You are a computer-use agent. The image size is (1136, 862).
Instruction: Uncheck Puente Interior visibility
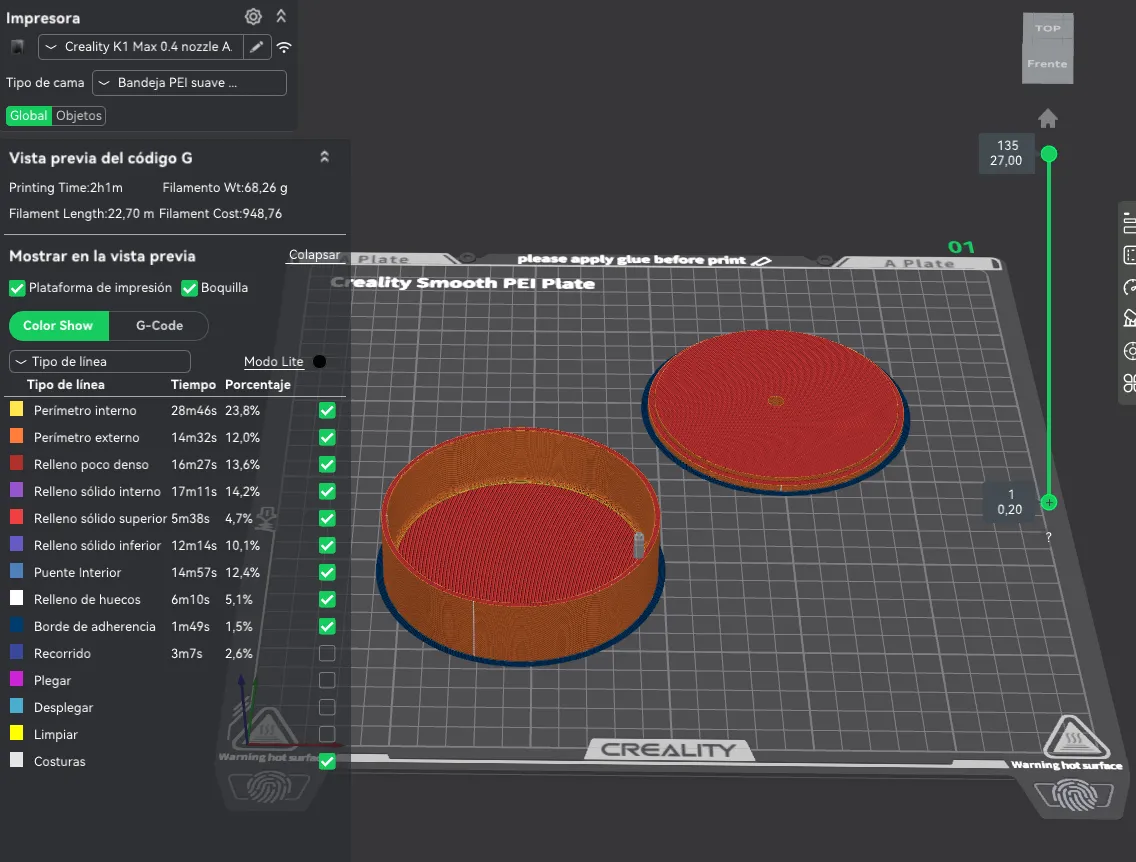pos(327,572)
